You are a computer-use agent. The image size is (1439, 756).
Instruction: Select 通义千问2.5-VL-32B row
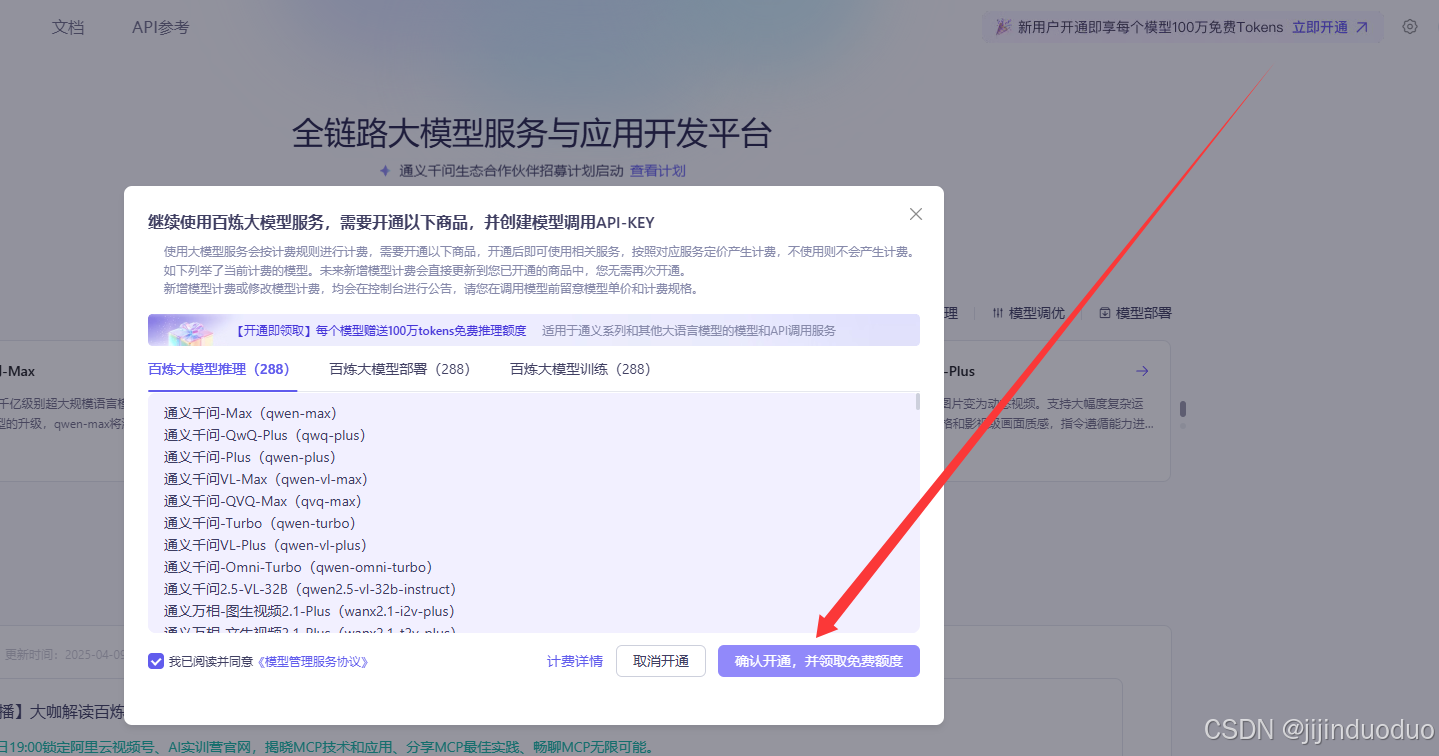pyautogui.click(x=310, y=589)
